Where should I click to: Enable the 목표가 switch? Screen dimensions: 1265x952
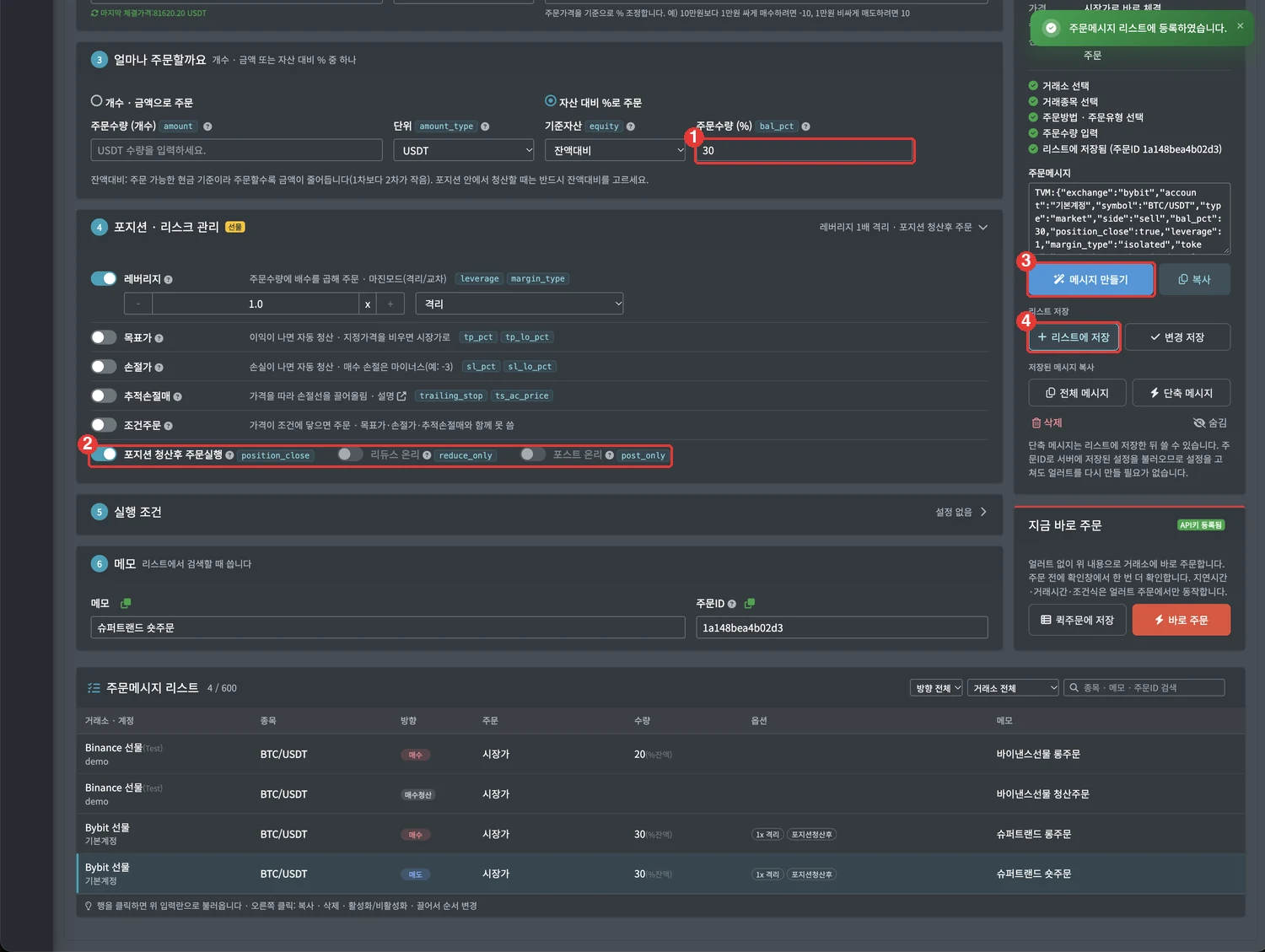[x=104, y=337]
